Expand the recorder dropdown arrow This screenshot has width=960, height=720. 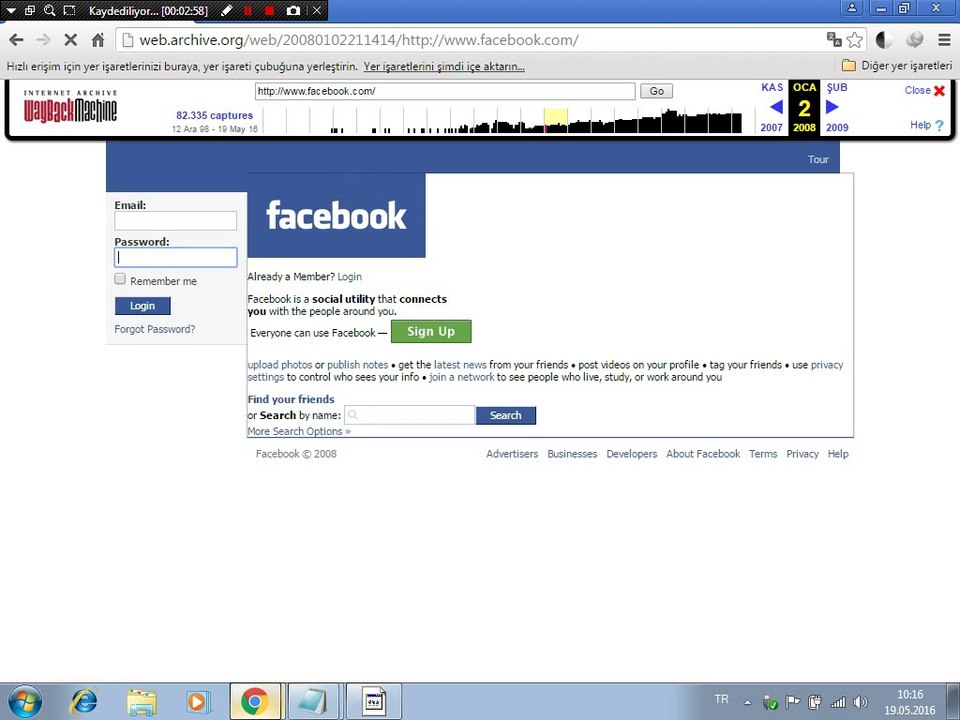[12, 10]
